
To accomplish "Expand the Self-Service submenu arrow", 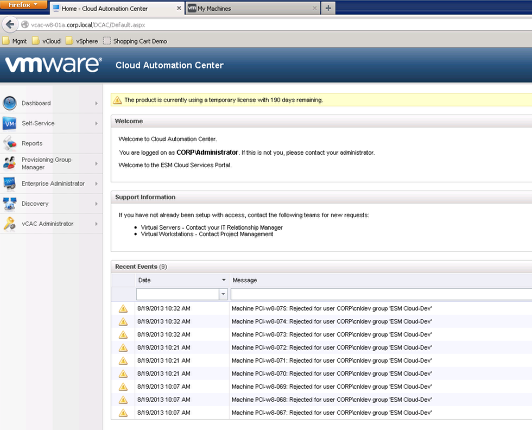I will 96,123.
